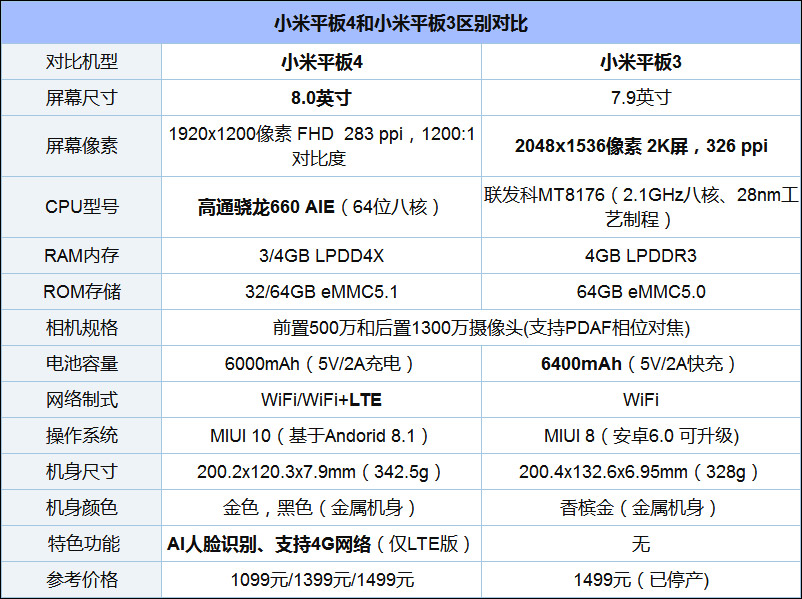Click the 1499元（已停产）cell
This screenshot has width=802, height=599.
pos(641,580)
